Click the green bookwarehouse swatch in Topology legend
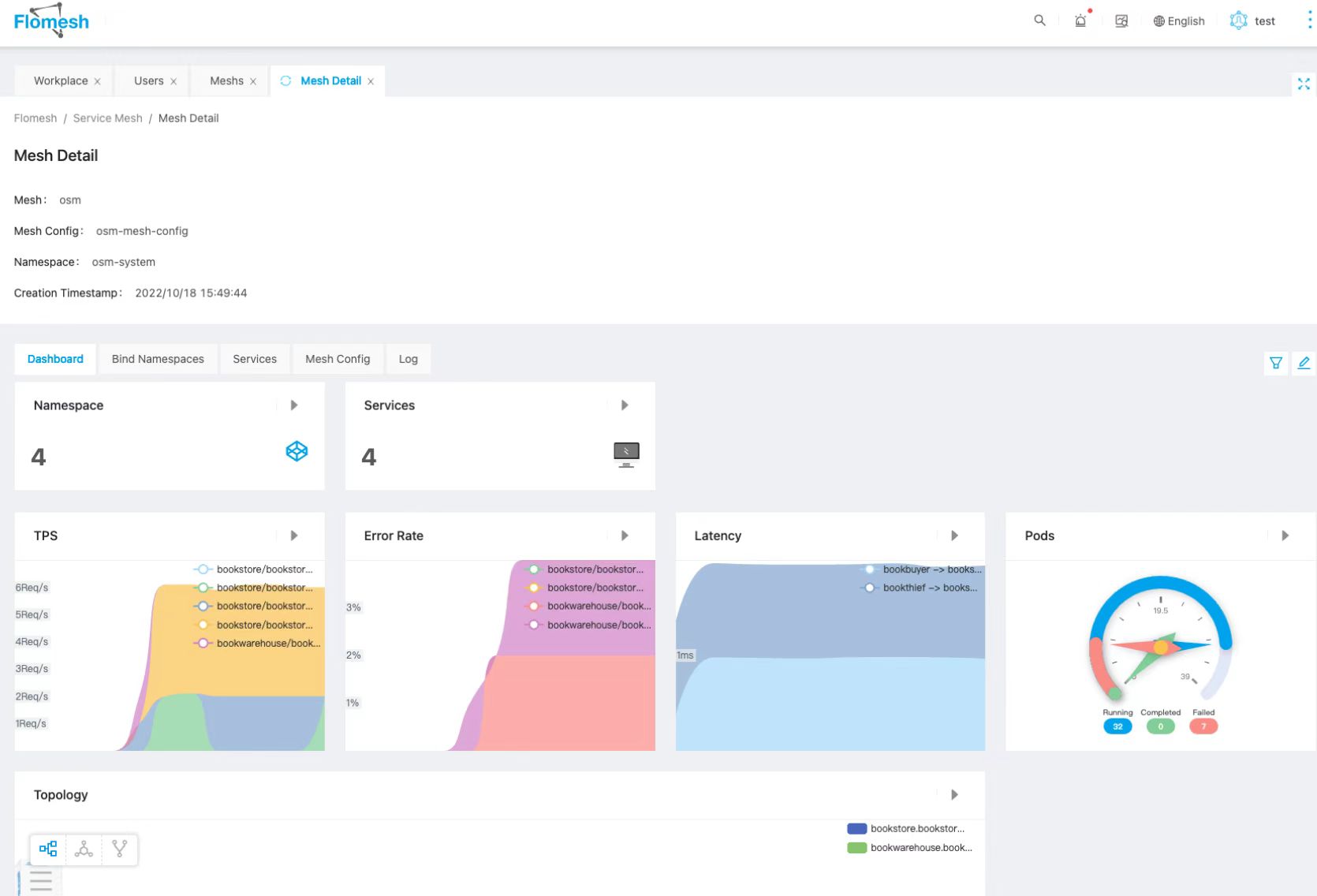1317x896 pixels. (857, 848)
